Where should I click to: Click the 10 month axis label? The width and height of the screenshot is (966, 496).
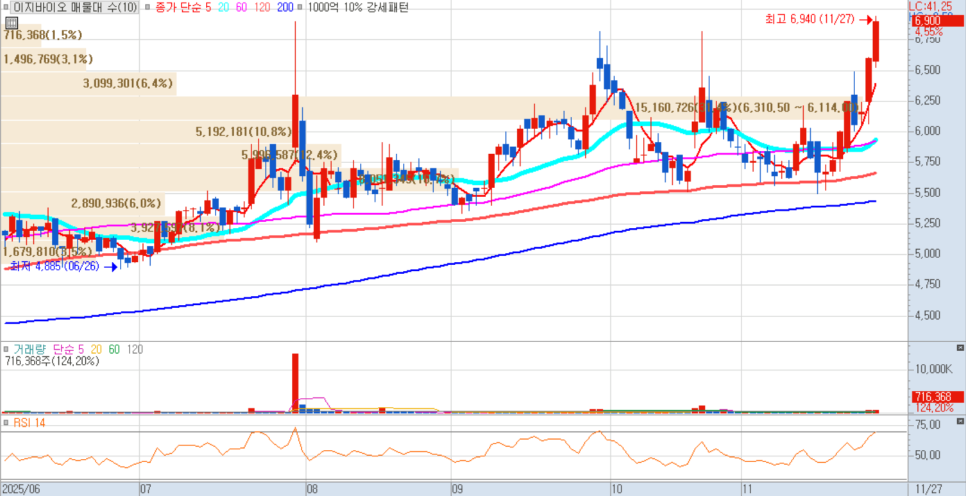(618, 489)
